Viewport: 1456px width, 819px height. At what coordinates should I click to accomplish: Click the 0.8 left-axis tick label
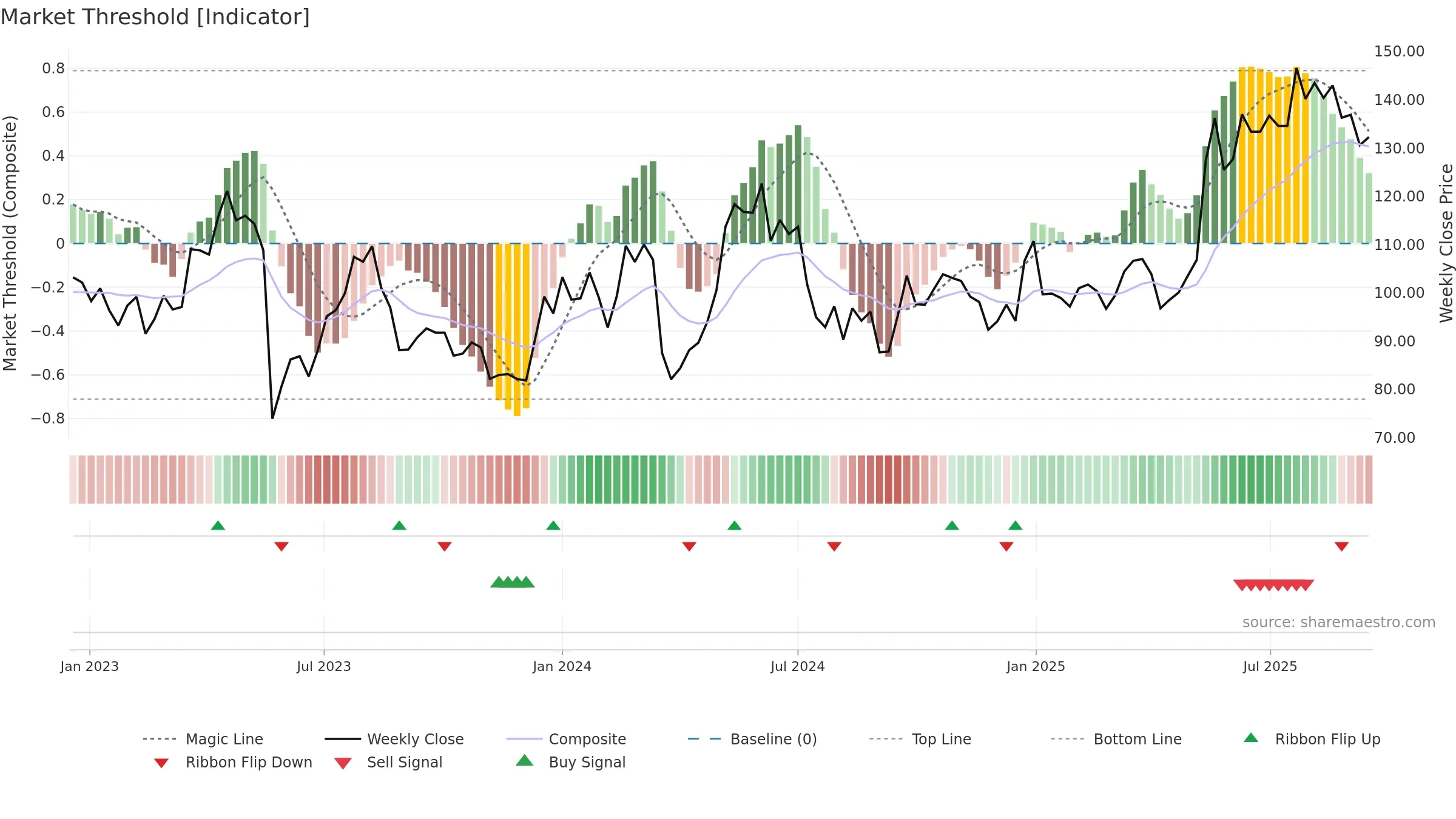(53, 69)
